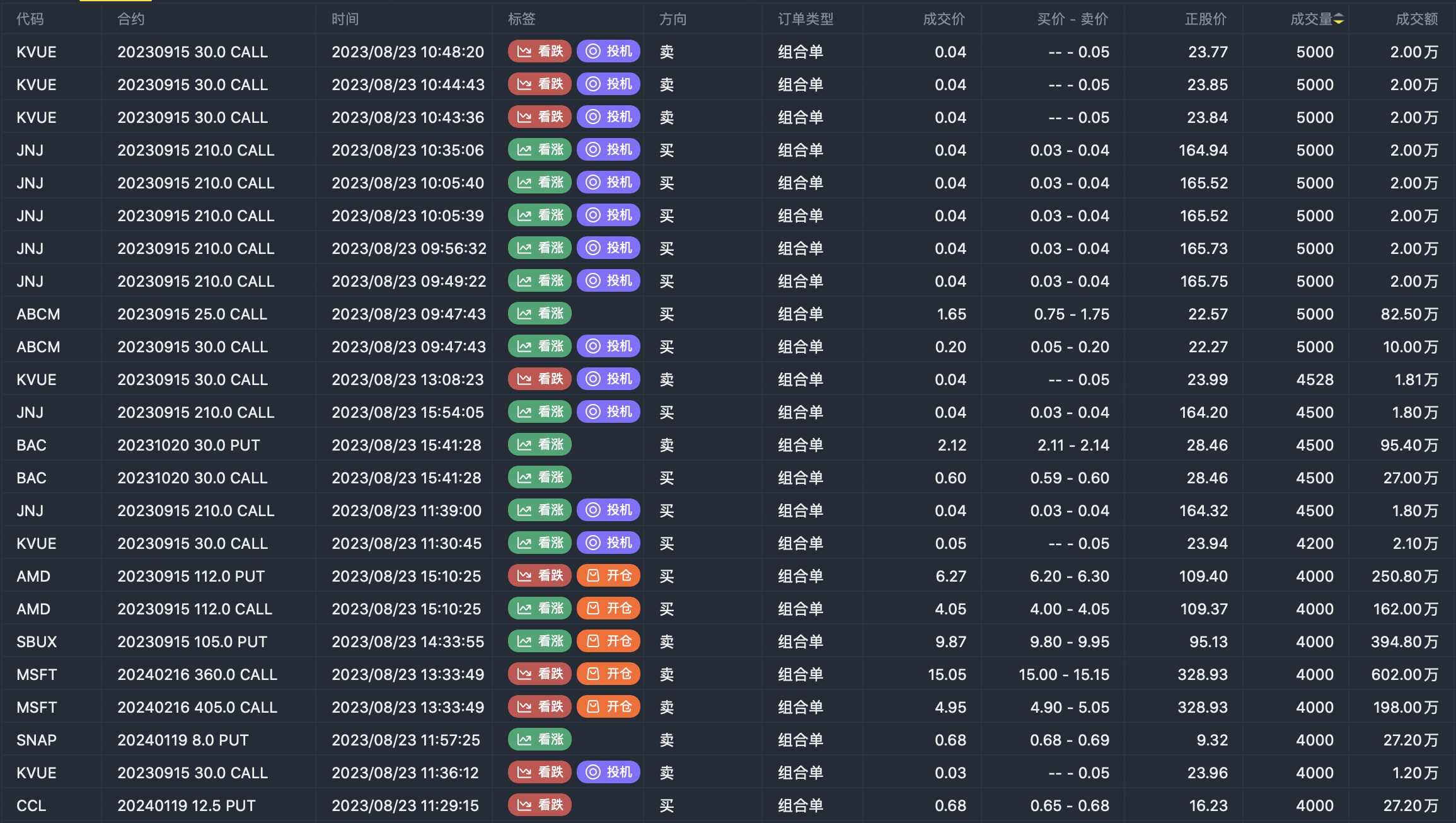Select the SNAP 20240119 8.0 PUT contract
Viewport: 1456px width, 823px height.
coord(183,740)
